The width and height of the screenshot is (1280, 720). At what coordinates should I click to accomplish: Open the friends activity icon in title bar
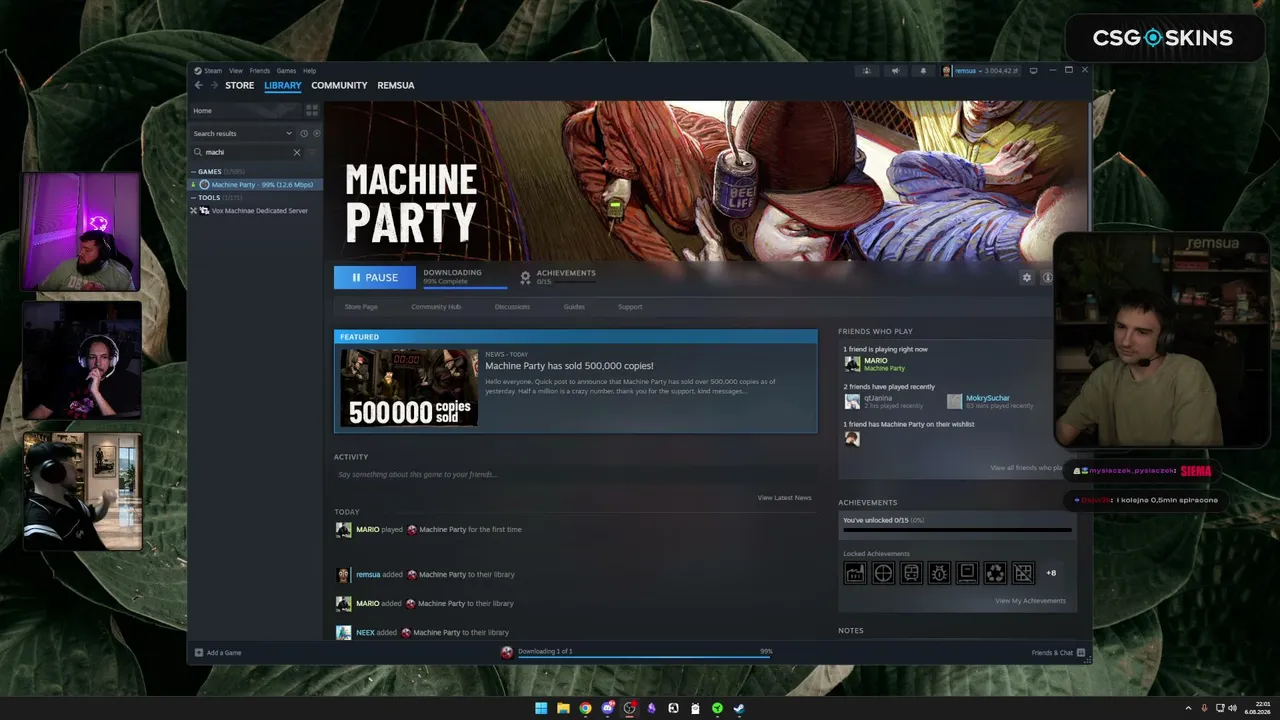(x=867, y=71)
